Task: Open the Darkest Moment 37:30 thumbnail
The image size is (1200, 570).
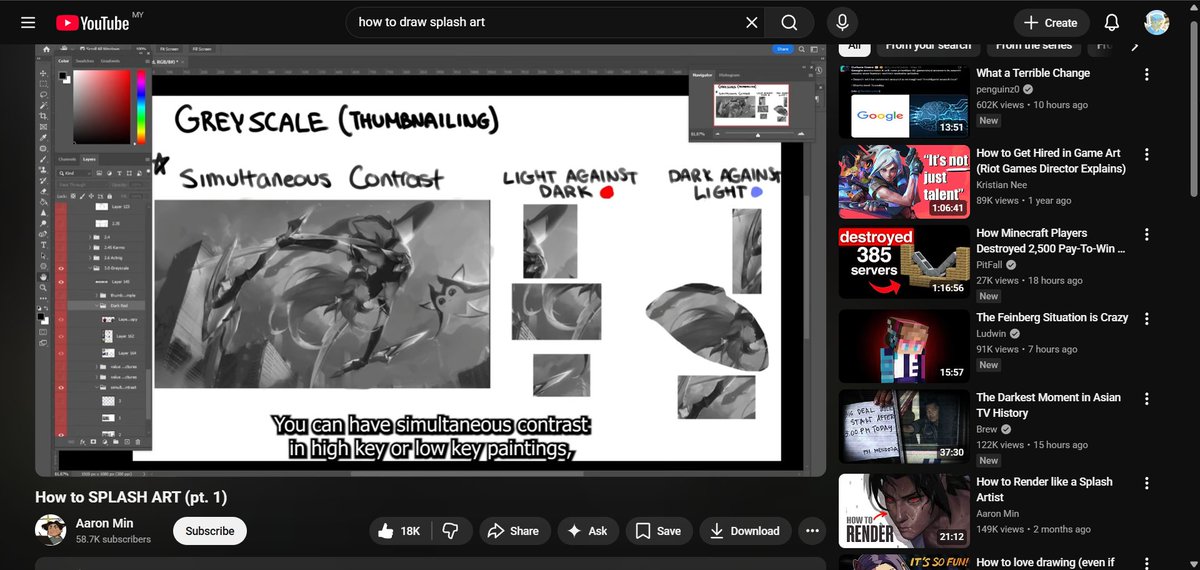Action: (x=903, y=426)
